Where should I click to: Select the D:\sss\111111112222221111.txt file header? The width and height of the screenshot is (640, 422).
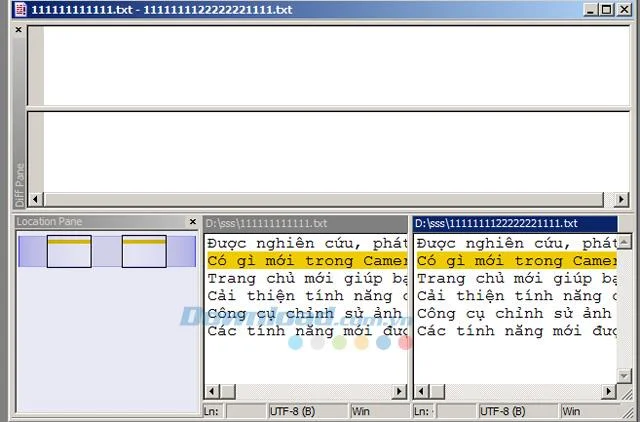[x=515, y=223]
